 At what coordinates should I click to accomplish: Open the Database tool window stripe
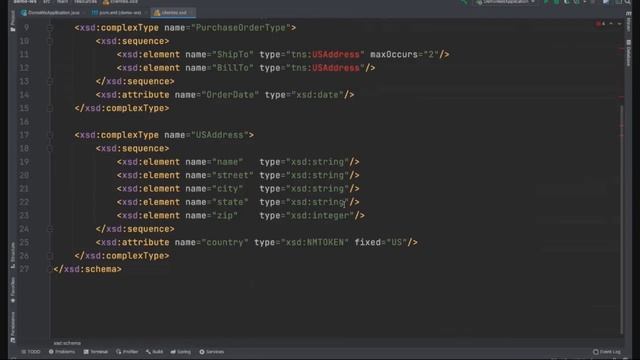629,53
